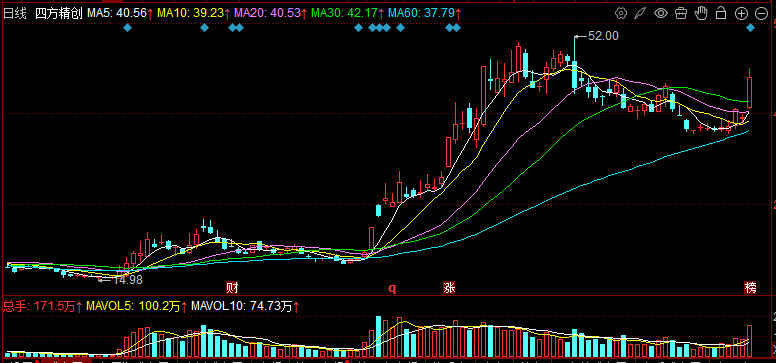Zoom out with the minus circle icon

761,13
